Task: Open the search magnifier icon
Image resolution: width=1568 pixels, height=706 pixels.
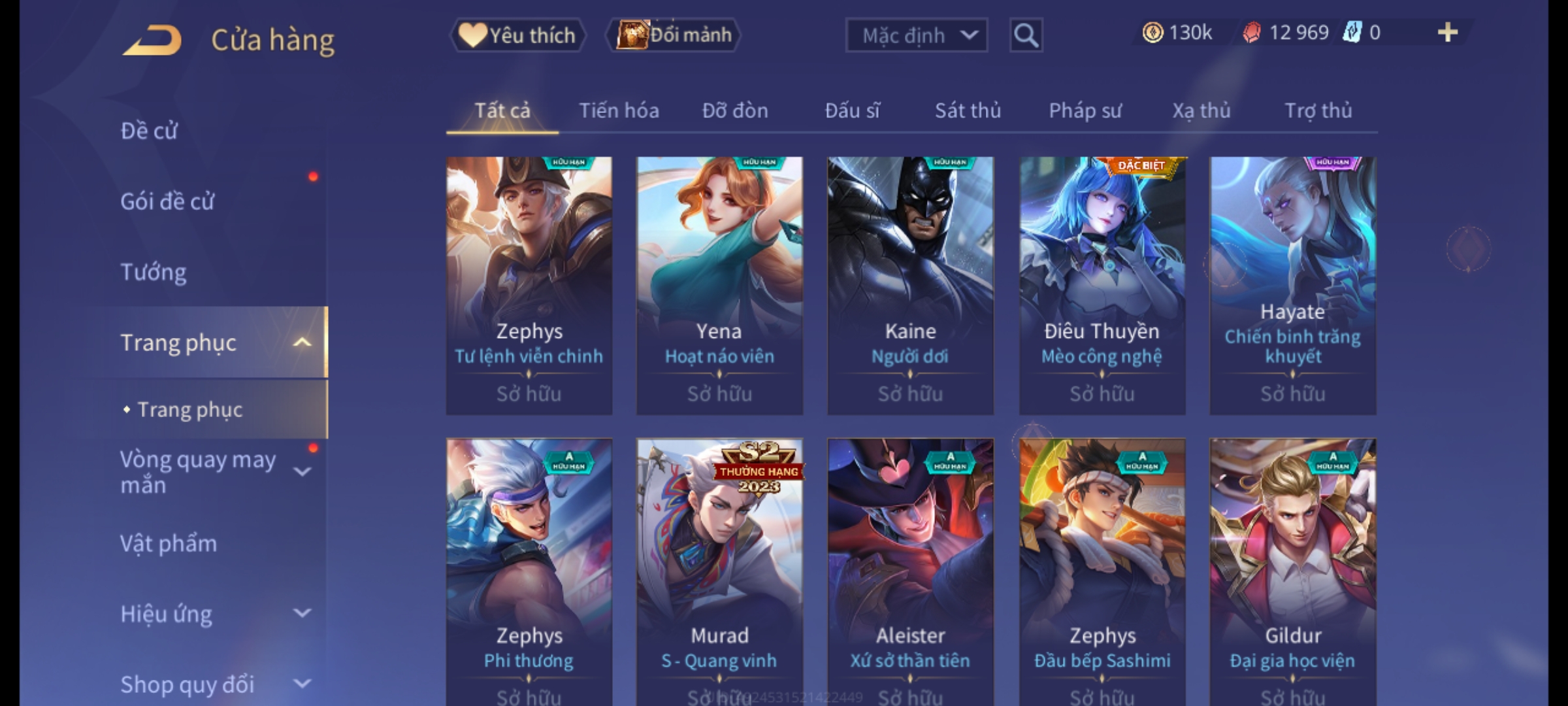Action: [1026, 35]
